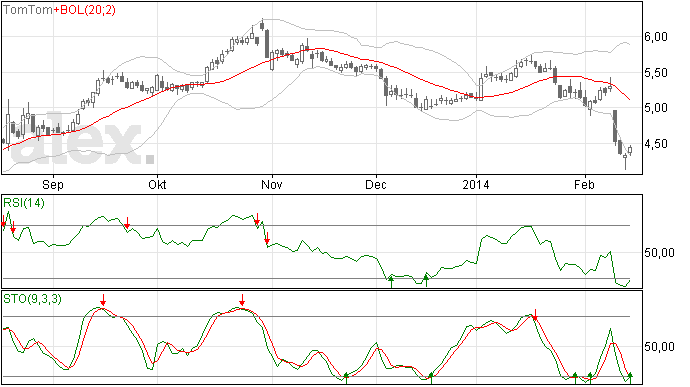Select the Feb month label
The width and height of the screenshot is (690, 387).
[x=584, y=184]
